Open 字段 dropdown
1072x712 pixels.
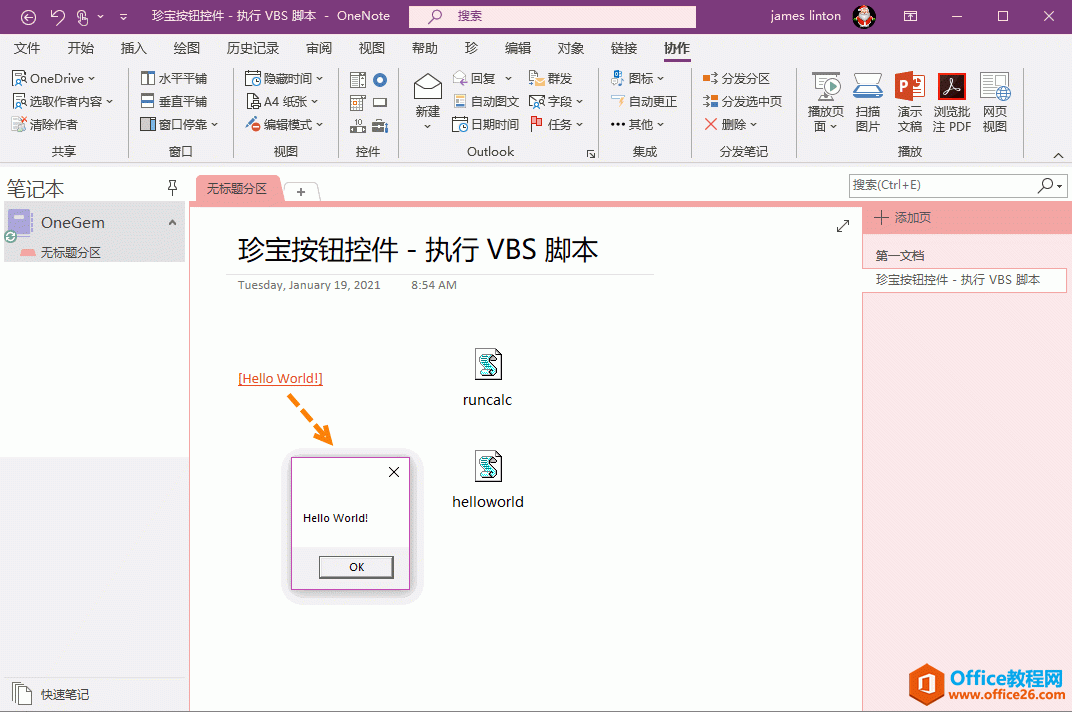coord(556,101)
